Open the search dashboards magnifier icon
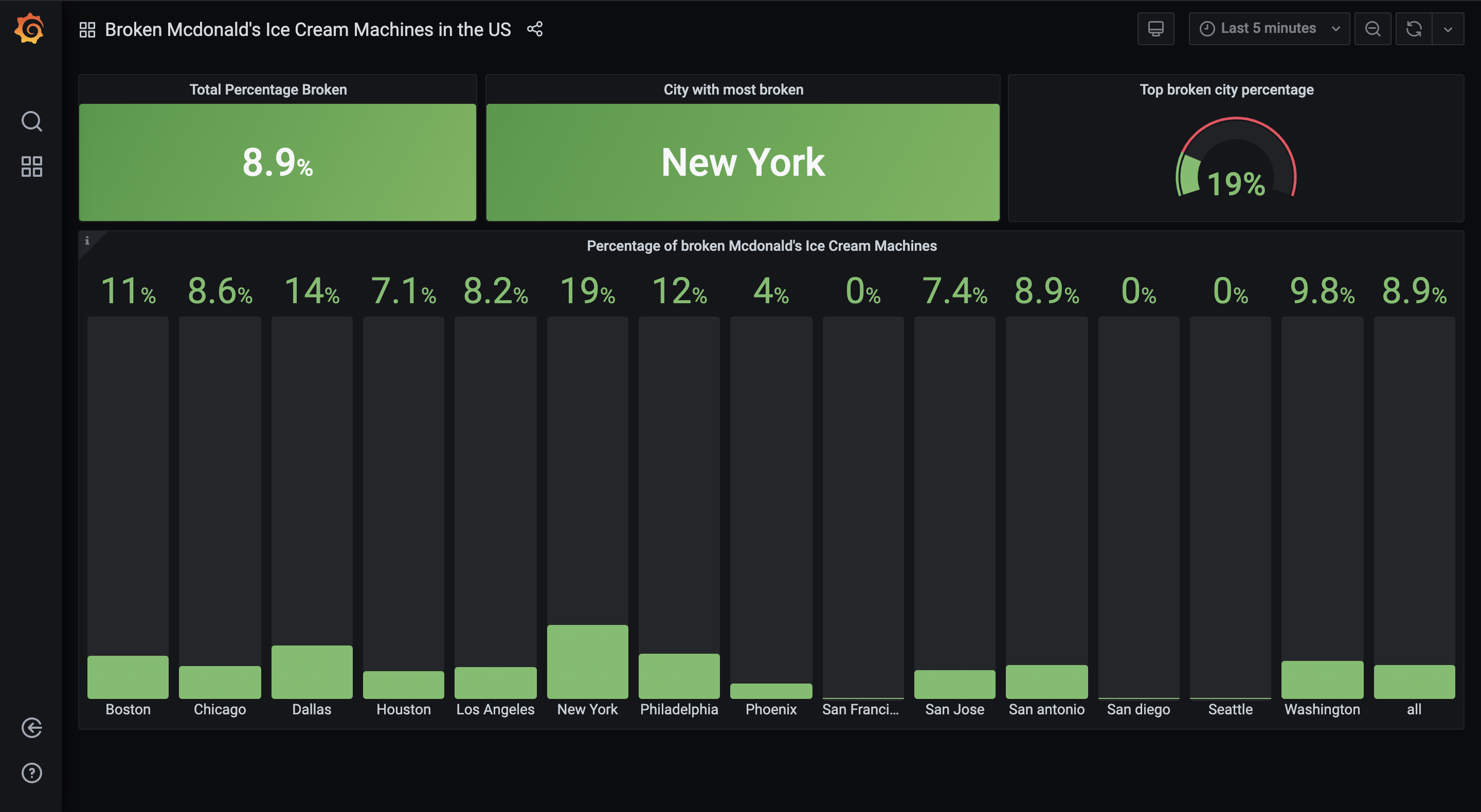This screenshot has width=1481, height=812. click(31, 121)
